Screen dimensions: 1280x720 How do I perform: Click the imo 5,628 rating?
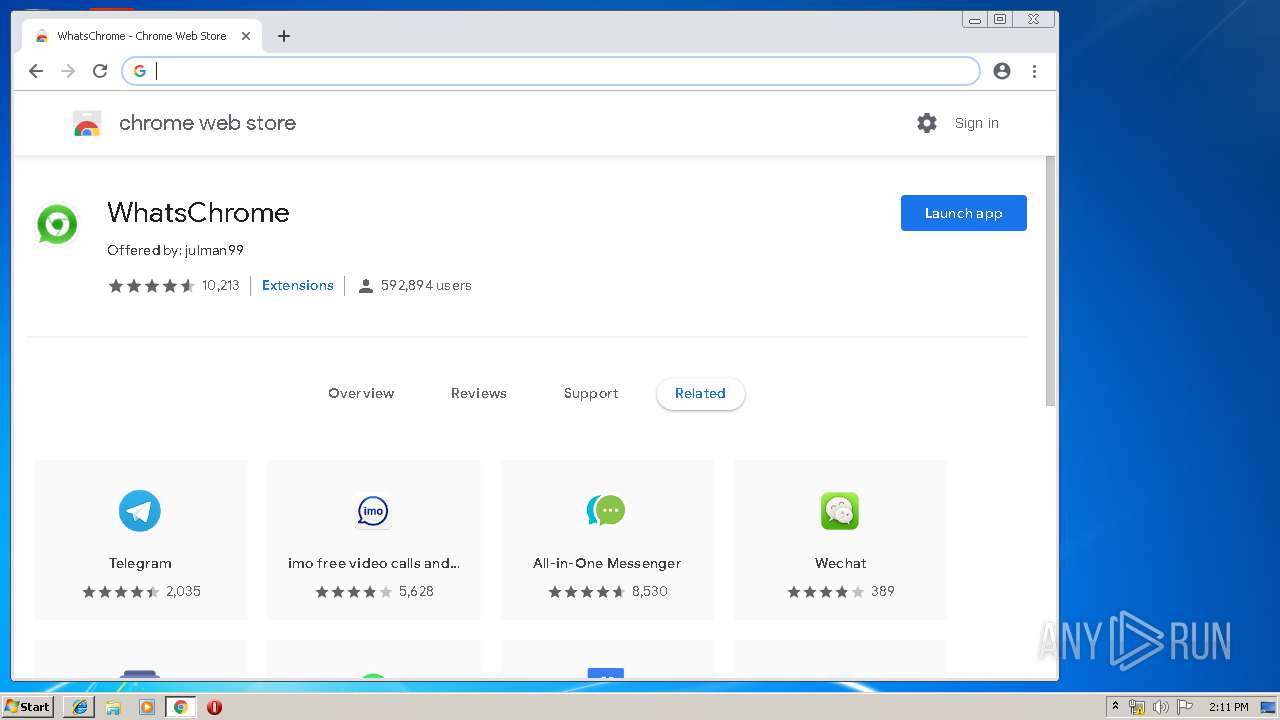point(374,591)
